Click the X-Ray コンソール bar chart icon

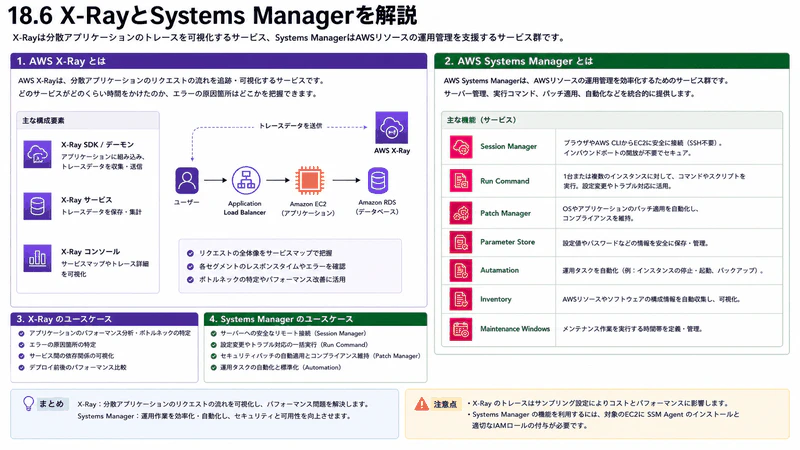click(x=37, y=258)
